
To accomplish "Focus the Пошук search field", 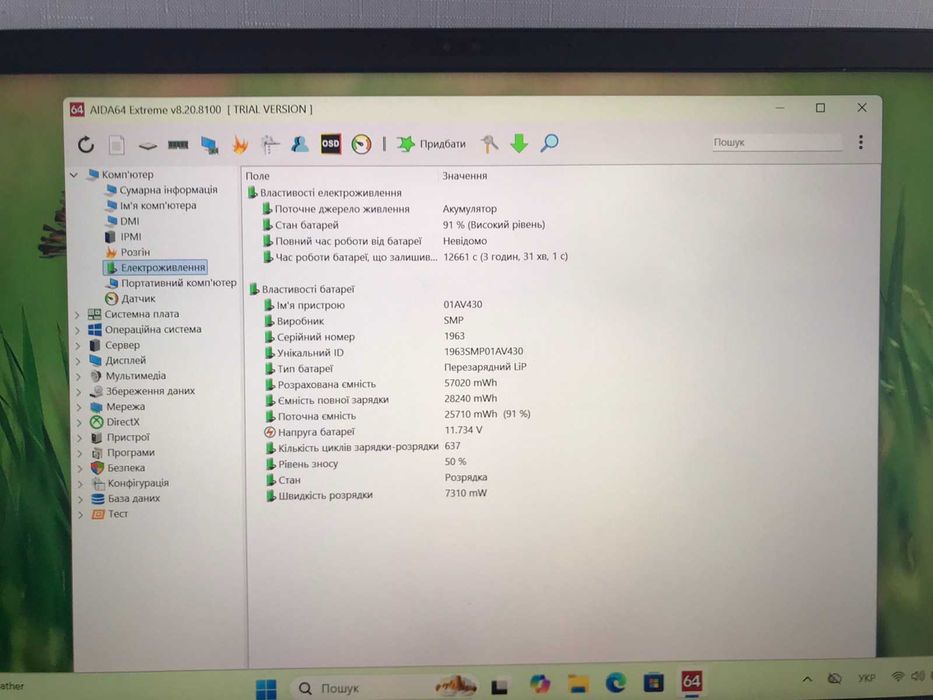I will [x=777, y=142].
